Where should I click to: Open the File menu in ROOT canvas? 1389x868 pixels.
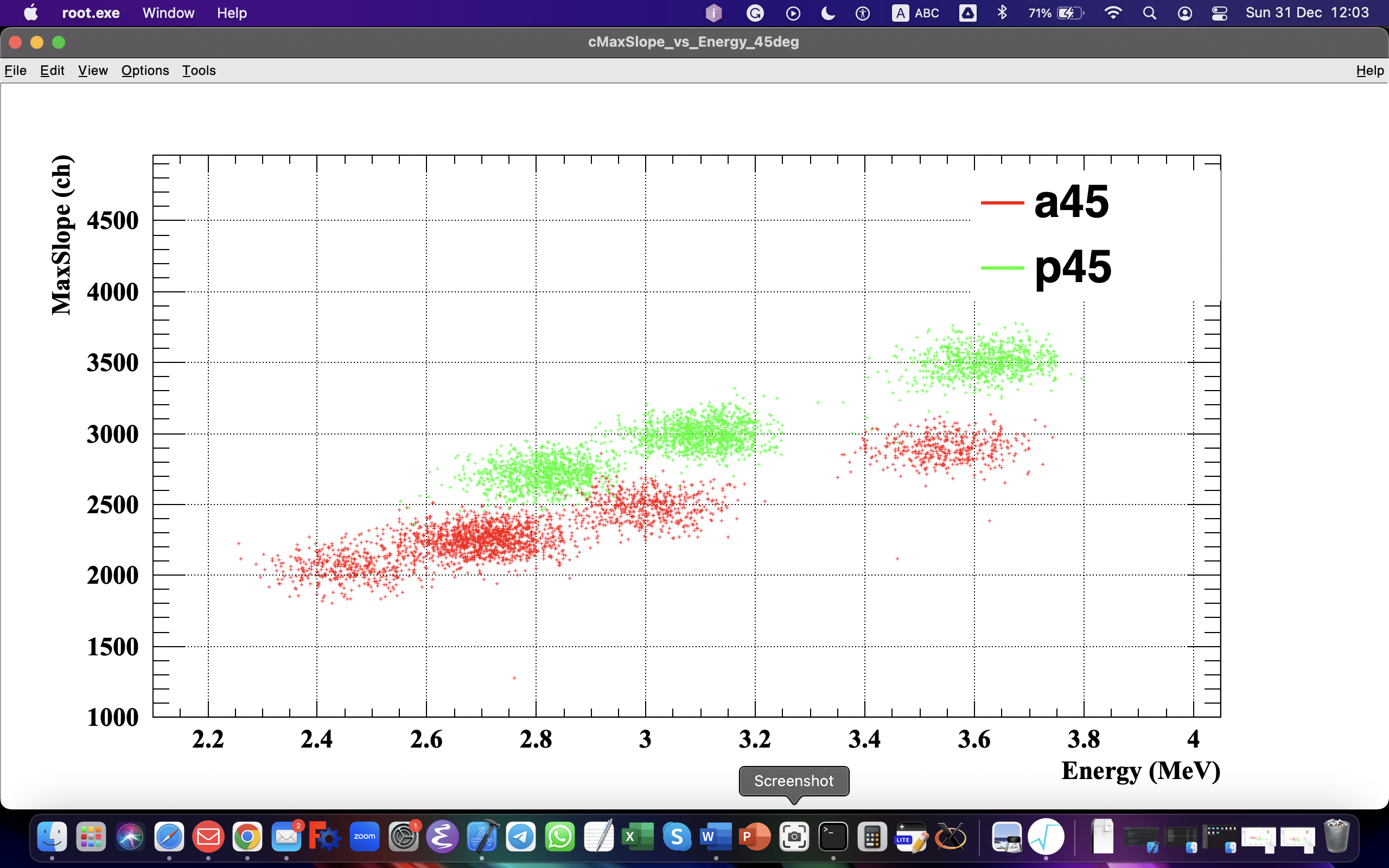tap(16, 70)
